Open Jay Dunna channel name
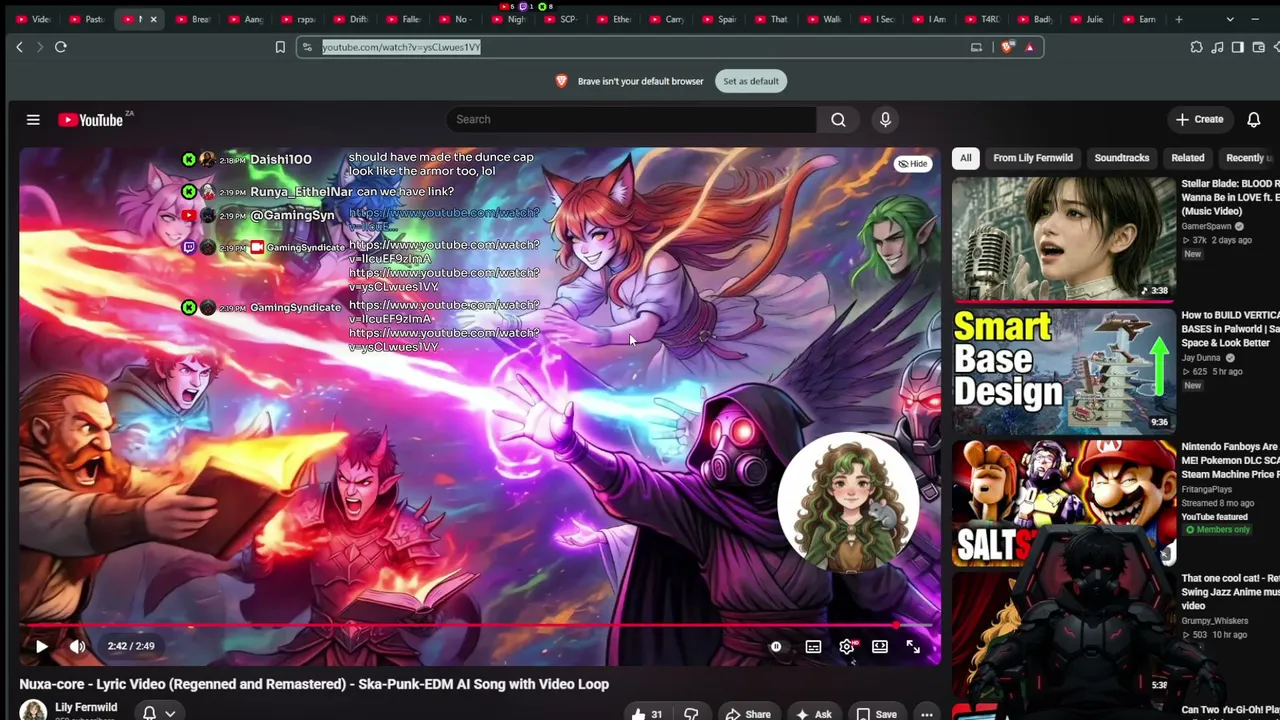 1201,358
